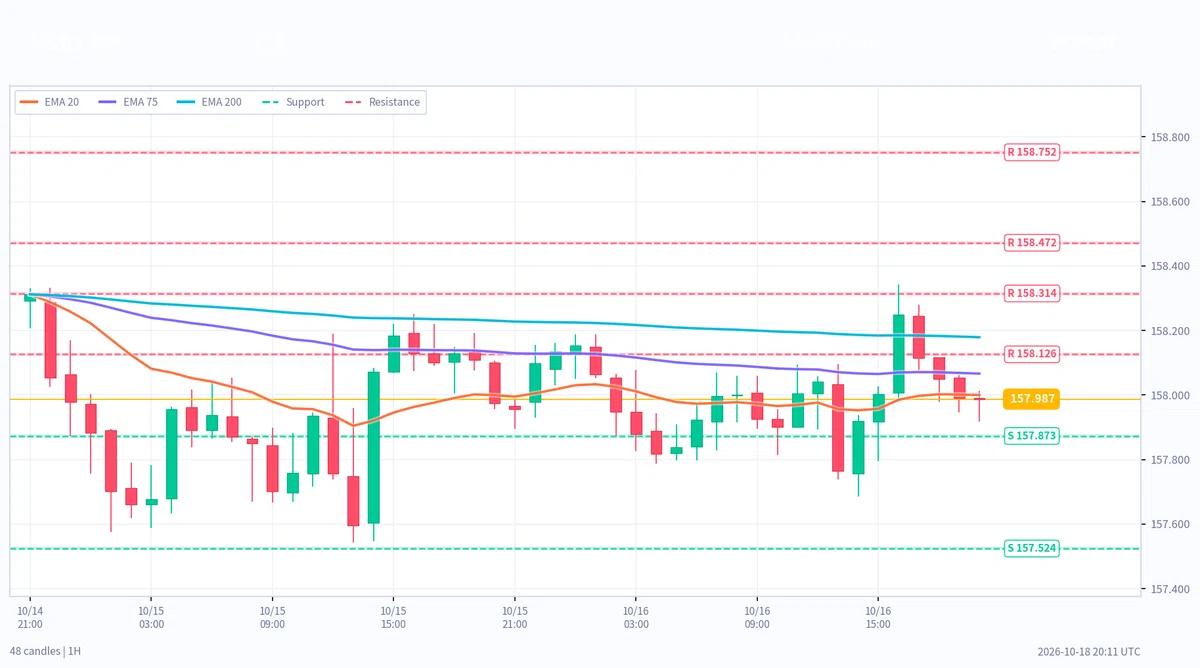Viewport: 1200px width, 668px height.
Task: Click the 10/15 03:00 time axis label
Action: click(x=151, y=616)
